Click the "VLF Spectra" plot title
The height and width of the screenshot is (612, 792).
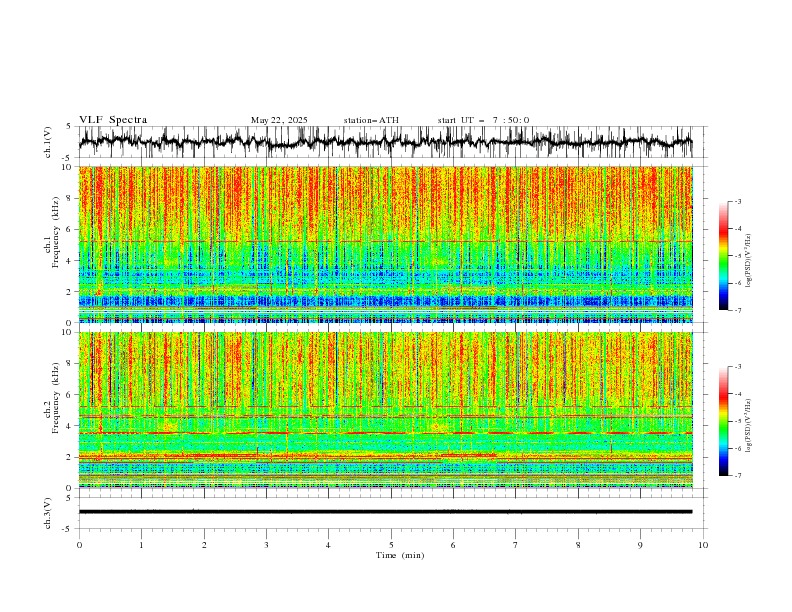(x=113, y=120)
